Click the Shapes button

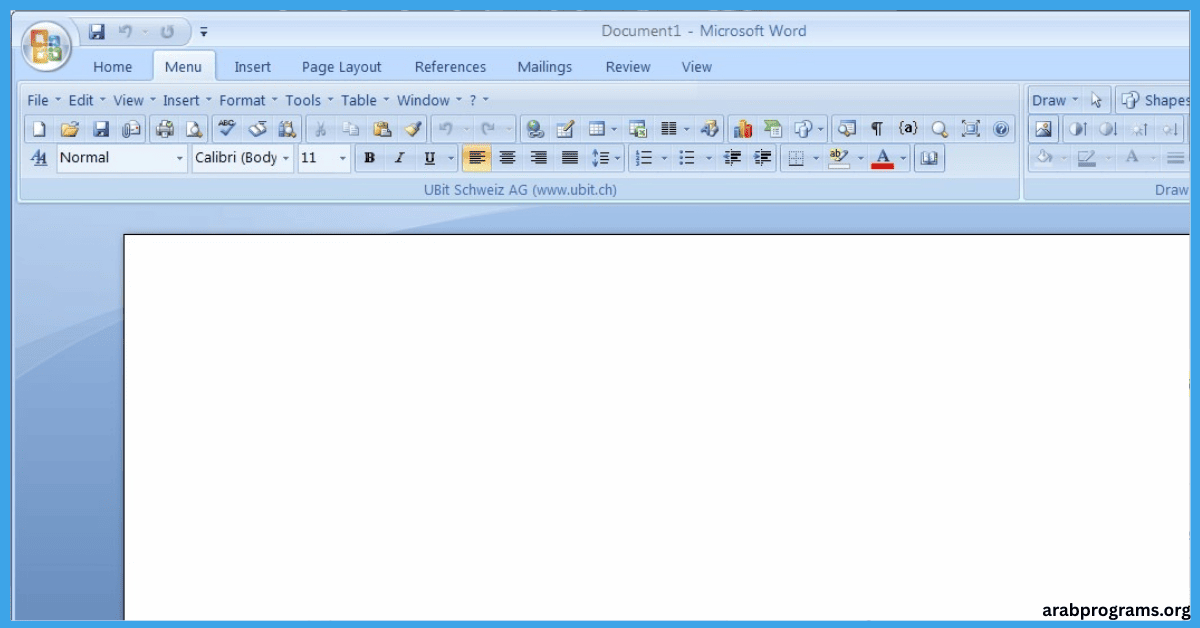coord(1155,100)
